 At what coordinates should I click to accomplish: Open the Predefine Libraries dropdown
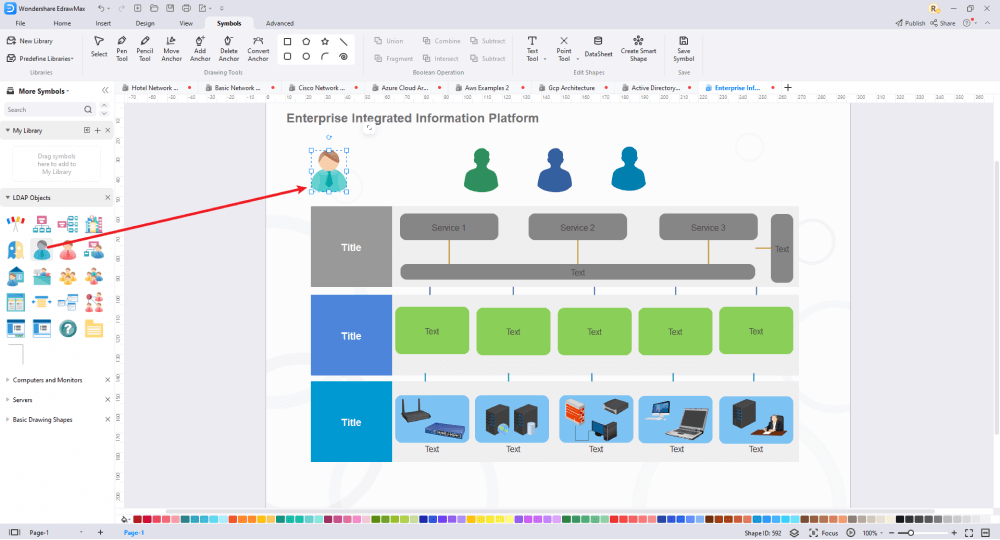(44, 58)
